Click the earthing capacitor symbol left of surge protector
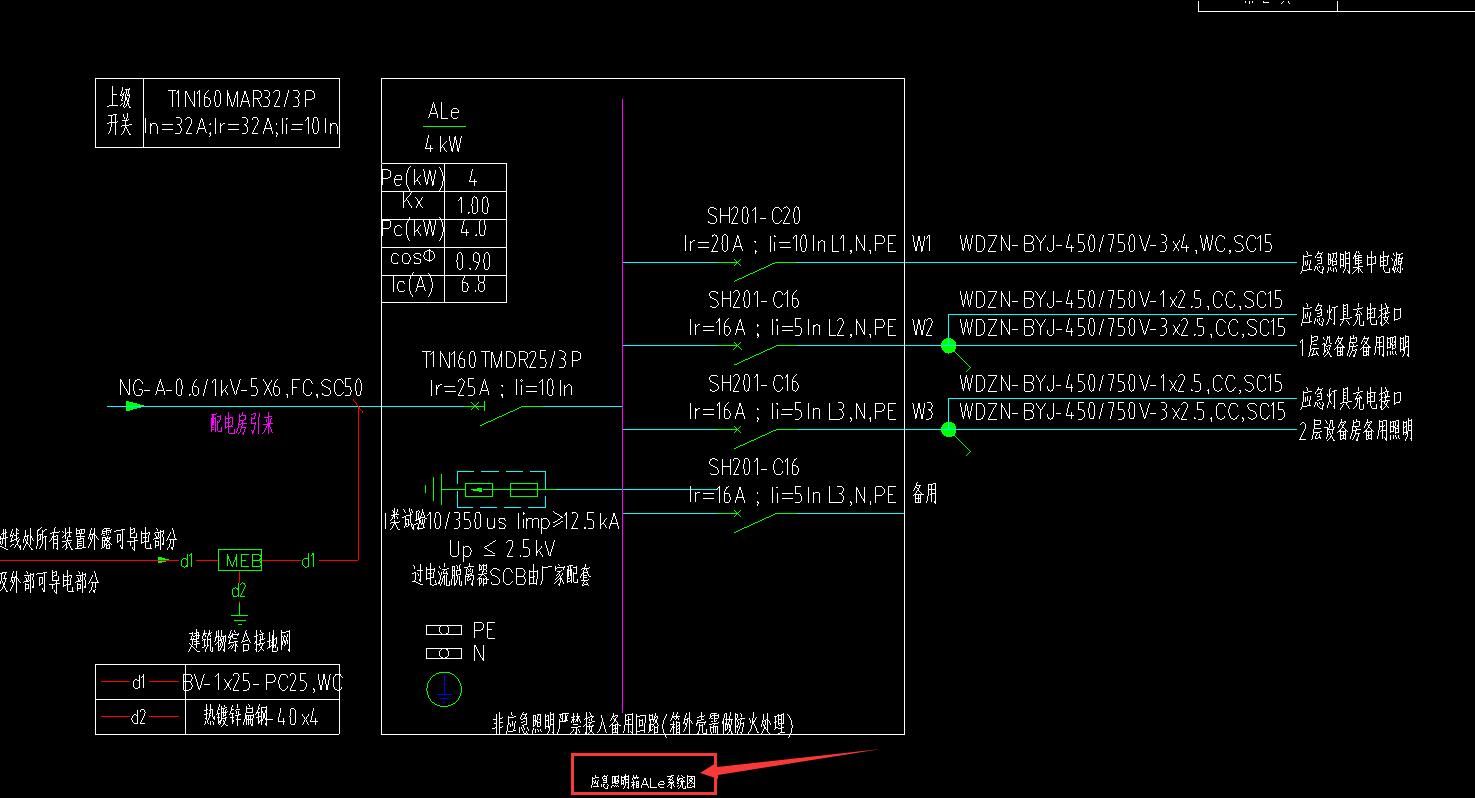Image resolution: width=1475 pixels, height=798 pixels. tap(434, 490)
